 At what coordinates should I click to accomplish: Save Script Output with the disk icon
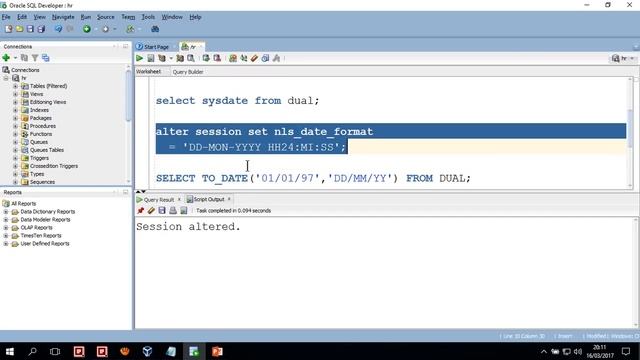(162, 211)
